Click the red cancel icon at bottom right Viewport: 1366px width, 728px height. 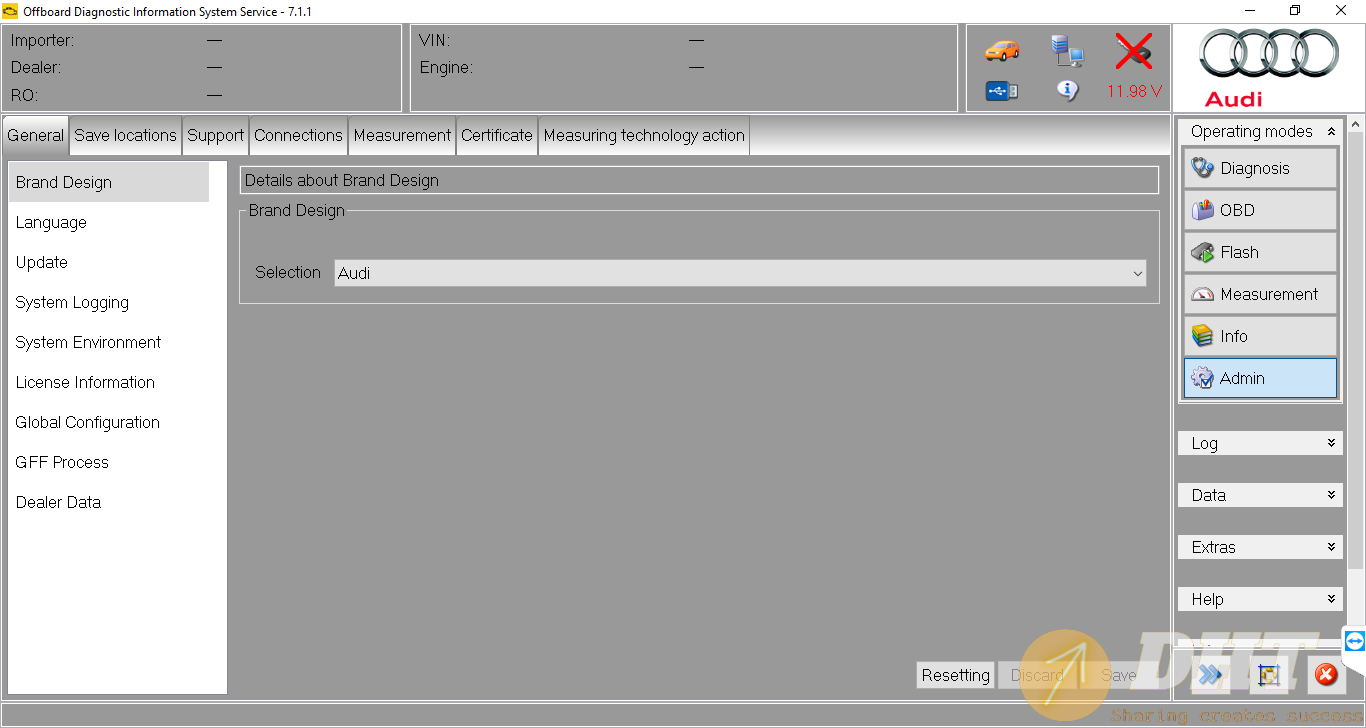pyautogui.click(x=1326, y=675)
